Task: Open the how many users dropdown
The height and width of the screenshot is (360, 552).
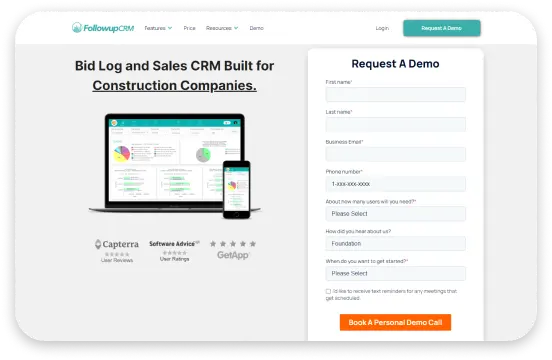Action: coord(396,214)
